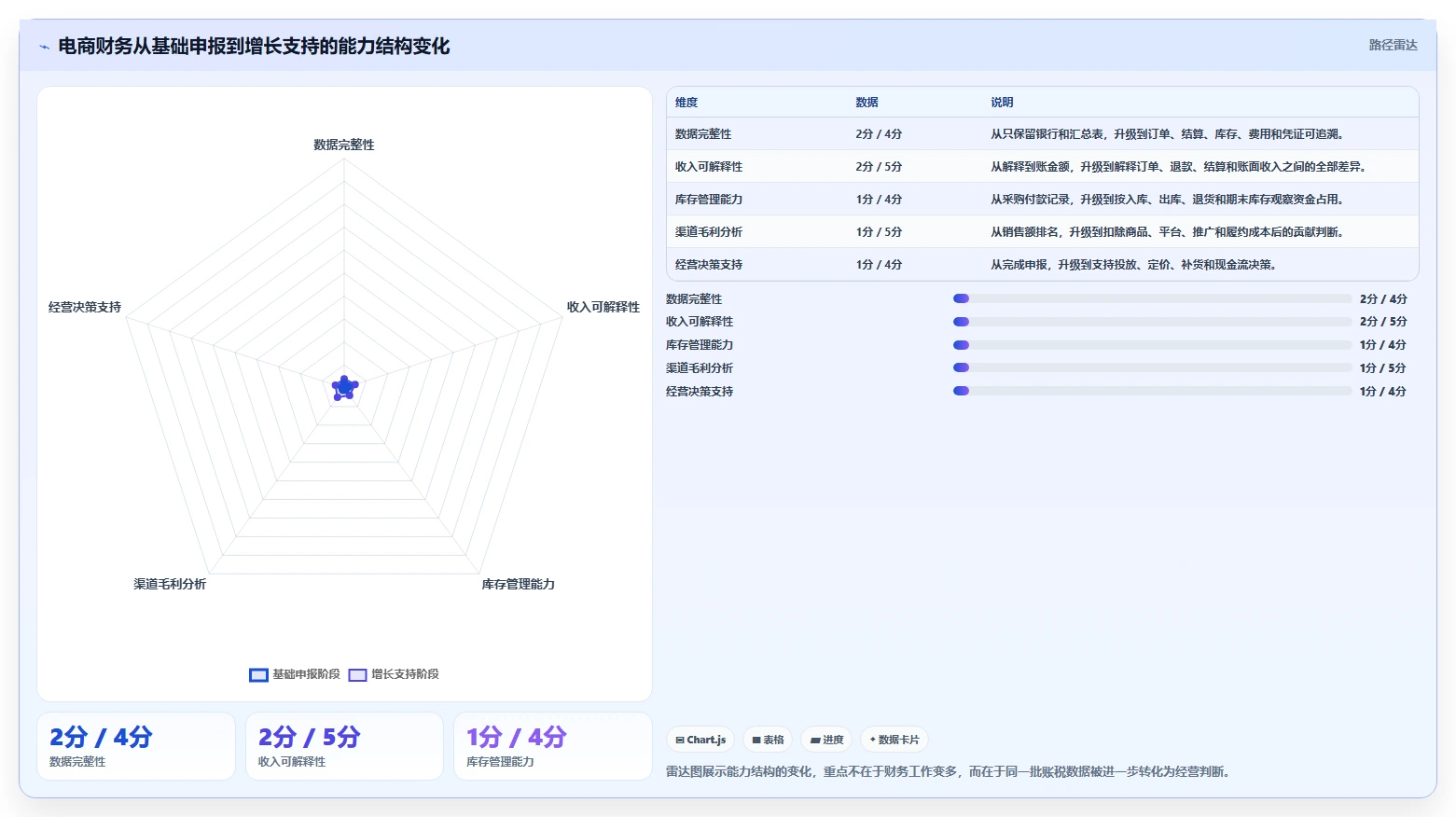
Task: Click the 经营决策支持 progress bar
Action: point(1152,391)
